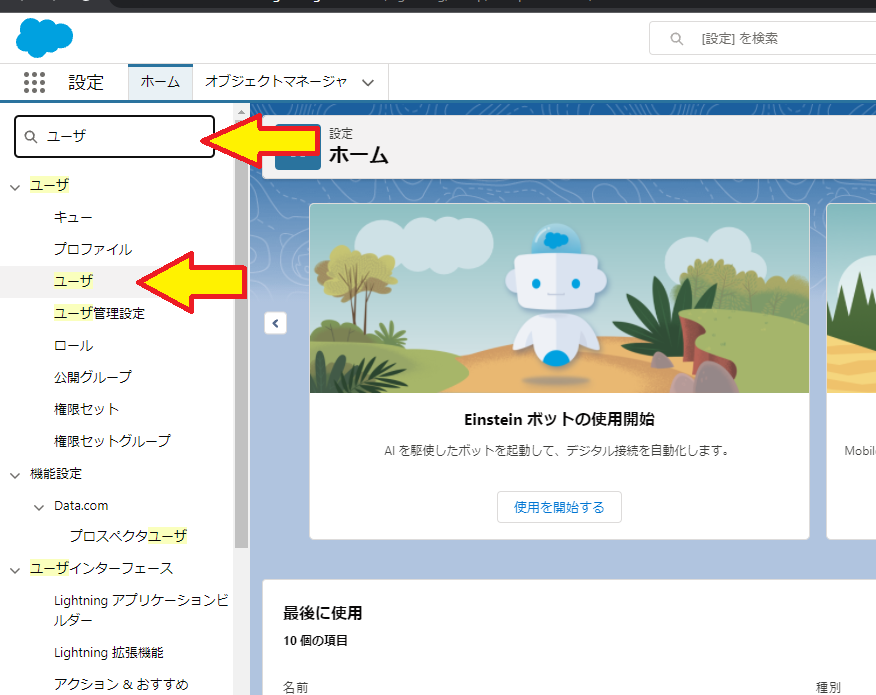Collapse the top ユーザ section
Image resolution: width=876 pixels, height=695 pixels.
click(x=15, y=187)
